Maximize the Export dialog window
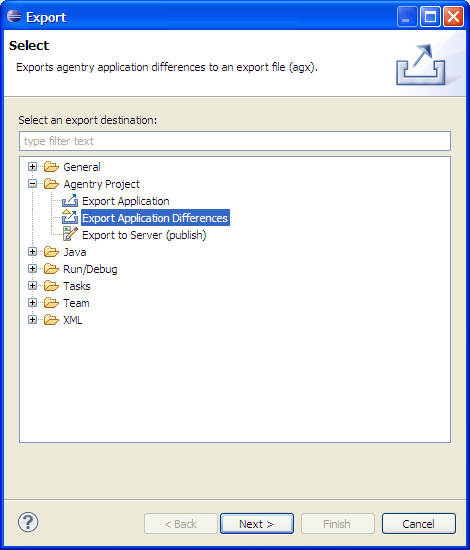The width and height of the screenshot is (470, 550). pyautogui.click(x=430, y=16)
